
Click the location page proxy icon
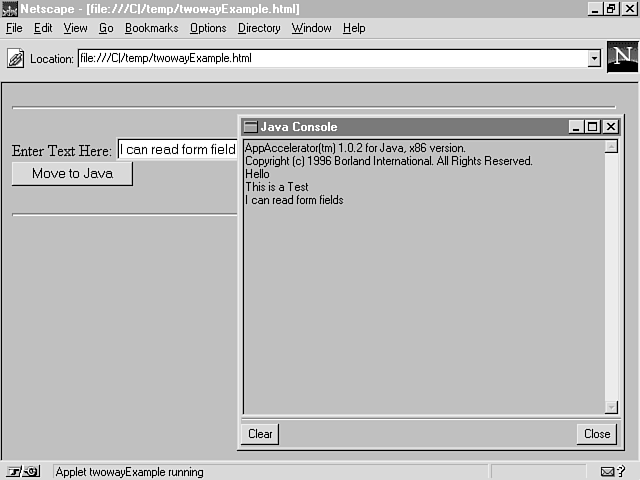click(16, 58)
